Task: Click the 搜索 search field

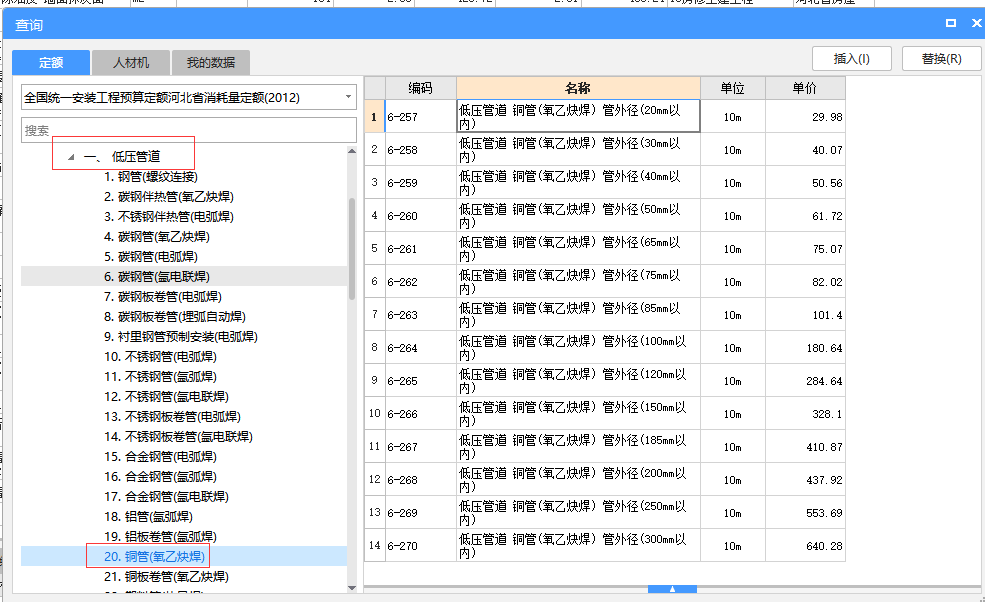Action: point(188,131)
